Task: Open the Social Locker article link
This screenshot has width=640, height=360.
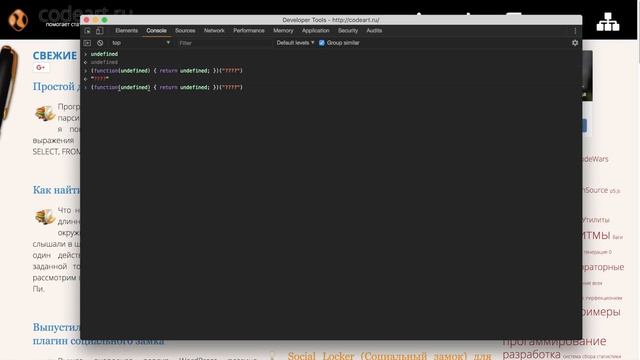Action: [x=390, y=356]
